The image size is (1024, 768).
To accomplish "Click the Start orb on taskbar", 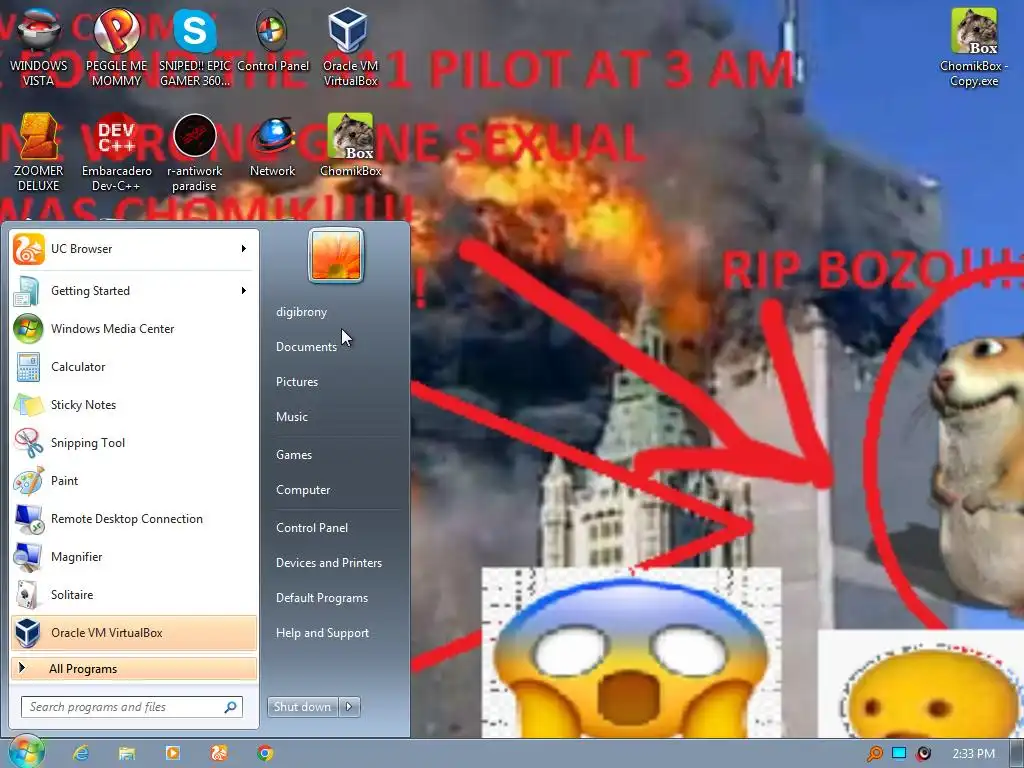I will coord(26,752).
